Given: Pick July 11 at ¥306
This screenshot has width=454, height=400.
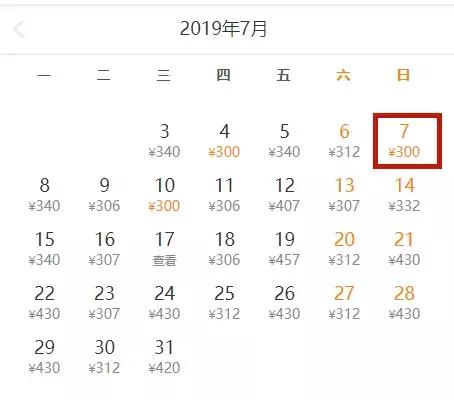Looking at the screenshot, I should pyautogui.click(x=224, y=195).
